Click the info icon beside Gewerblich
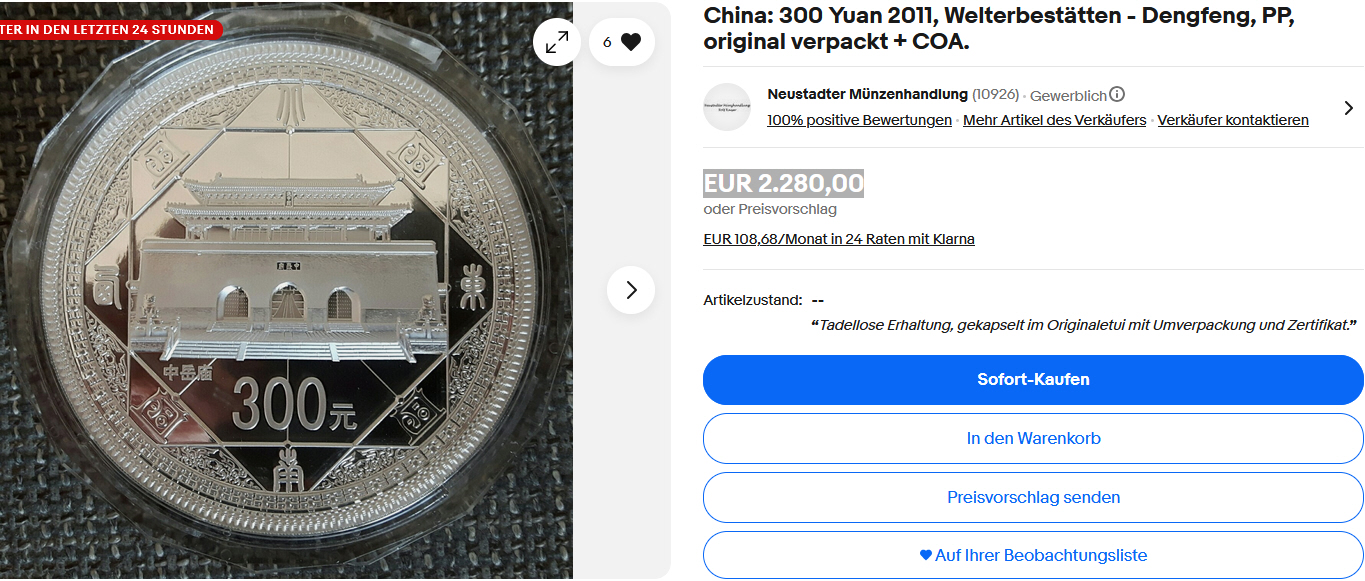This screenshot has height=581, width=1365. (x=1117, y=95)
